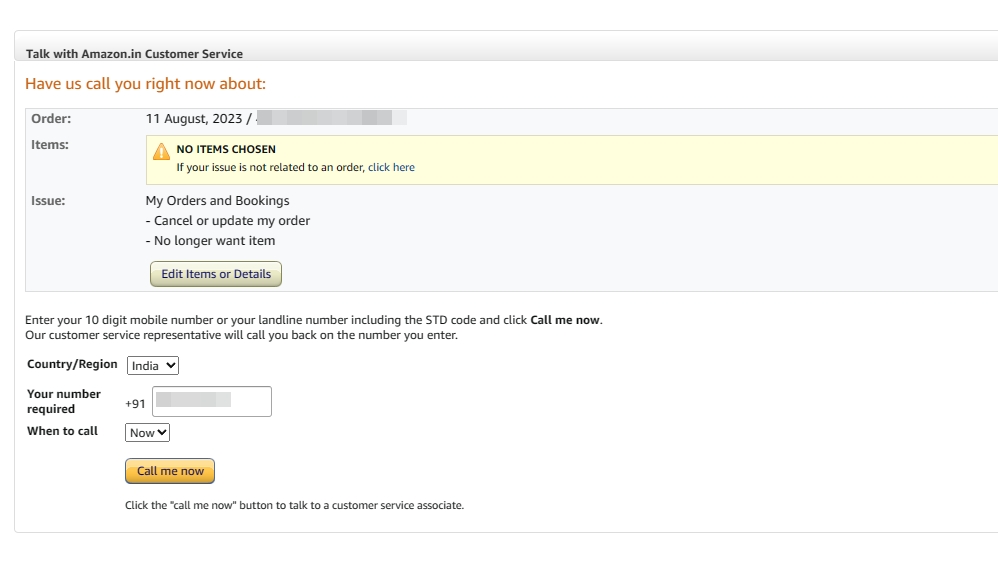Click the blurred order number text
The width and height of the screenshot is (998, 565).
pos(330,119)
